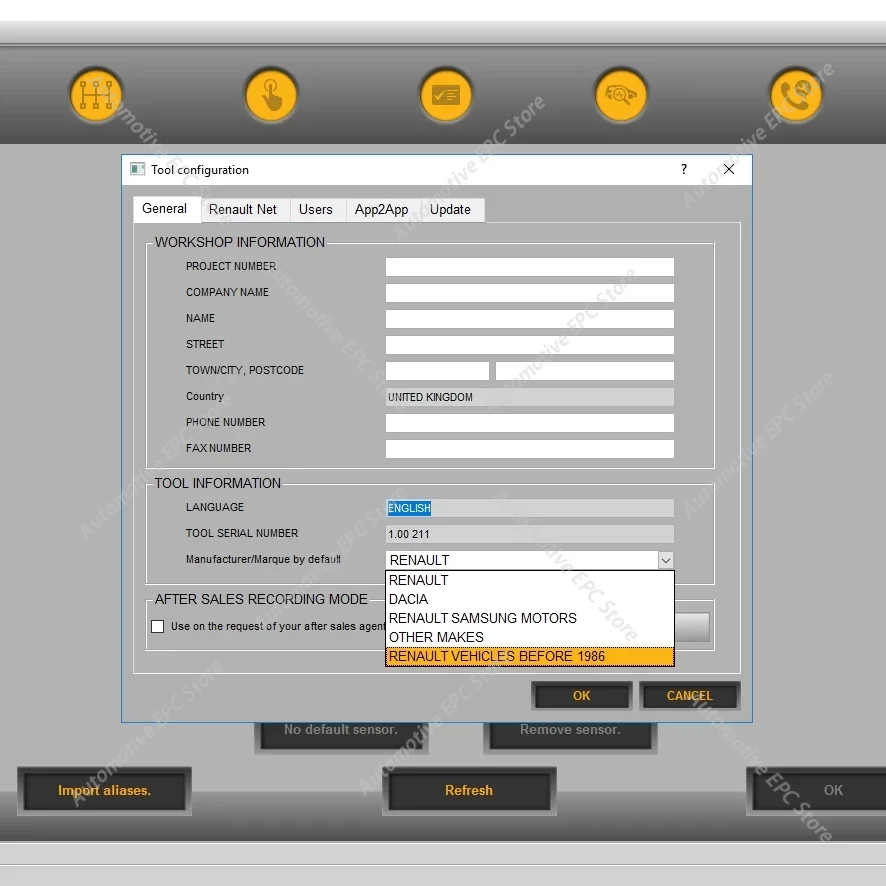Choose RENAULT from the dropdown list

(x=529, y=580)
